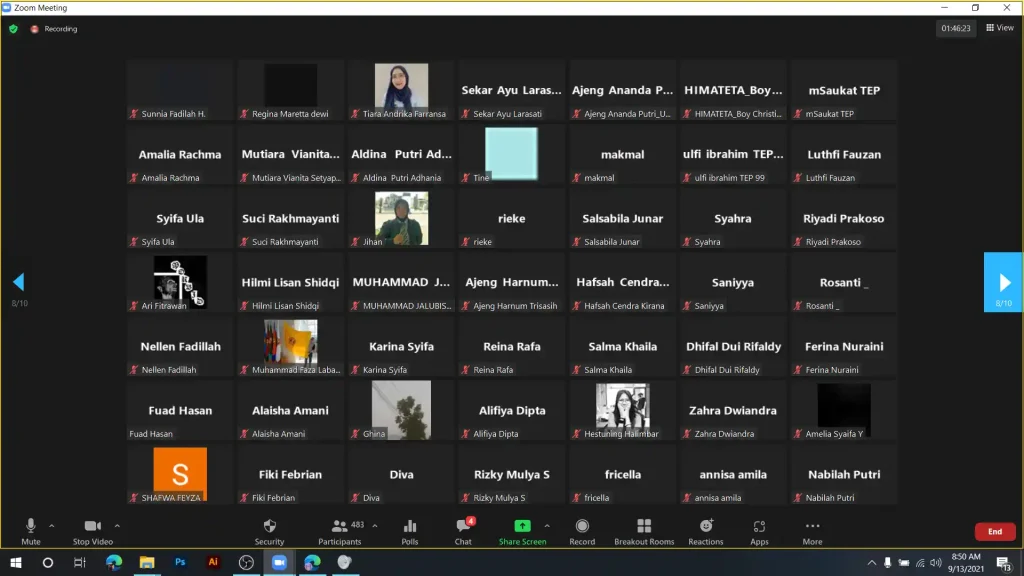1024x576 pixels.
Task: Open the Security shield menu
Action: [269, 532]
